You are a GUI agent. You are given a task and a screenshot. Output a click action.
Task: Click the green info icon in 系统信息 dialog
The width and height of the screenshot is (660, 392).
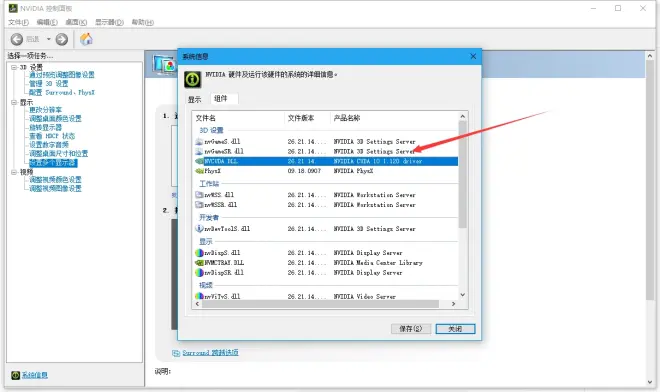coord(193,79)
